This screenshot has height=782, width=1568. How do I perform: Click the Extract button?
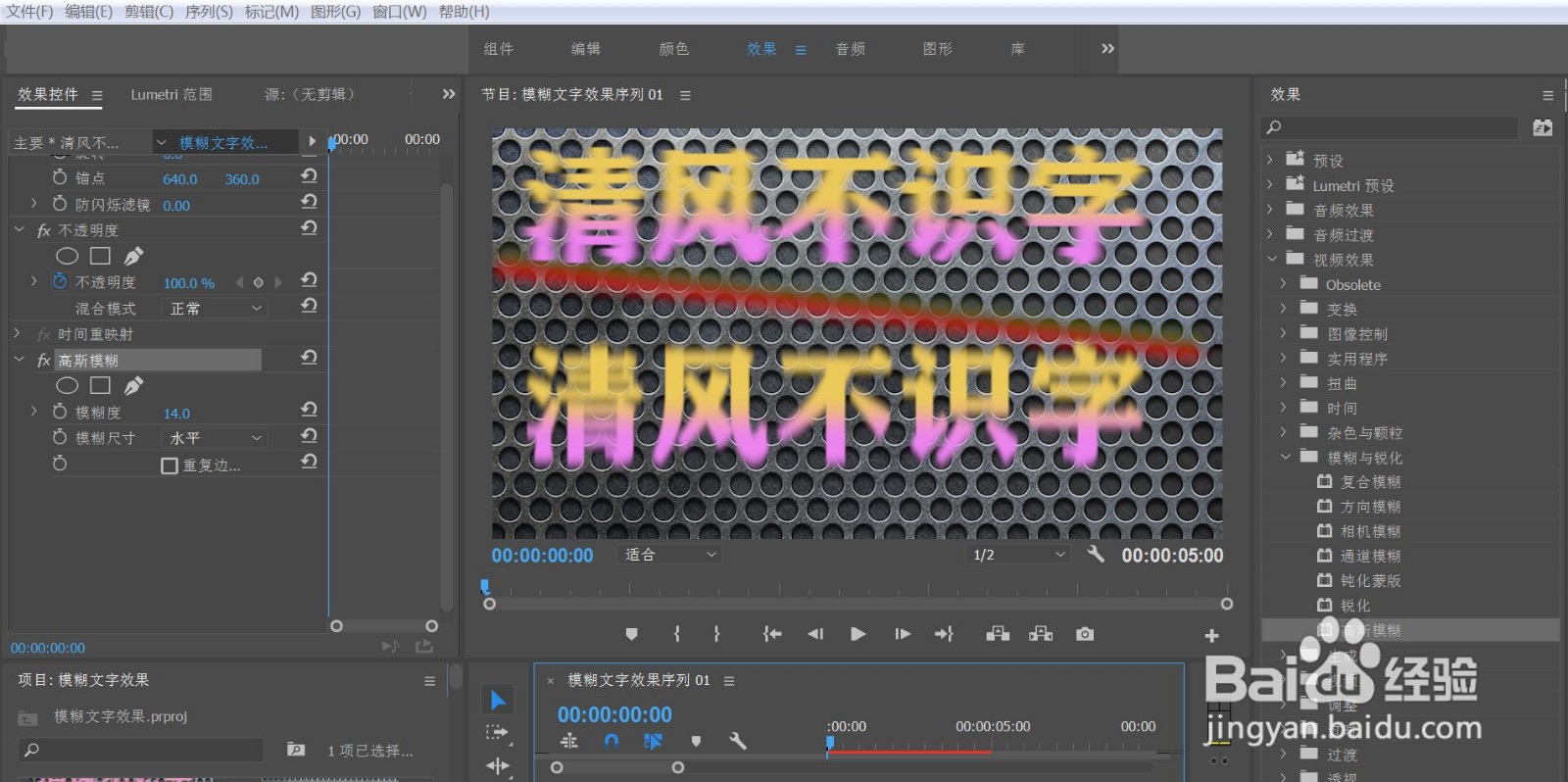coord(1041,634)
